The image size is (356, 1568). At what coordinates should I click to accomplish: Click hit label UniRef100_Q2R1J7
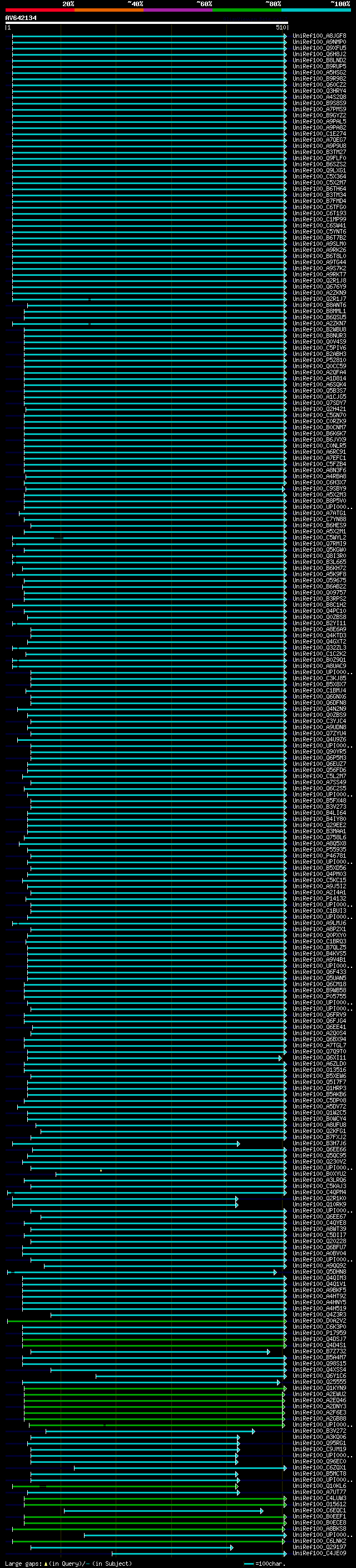pos(319,299)
